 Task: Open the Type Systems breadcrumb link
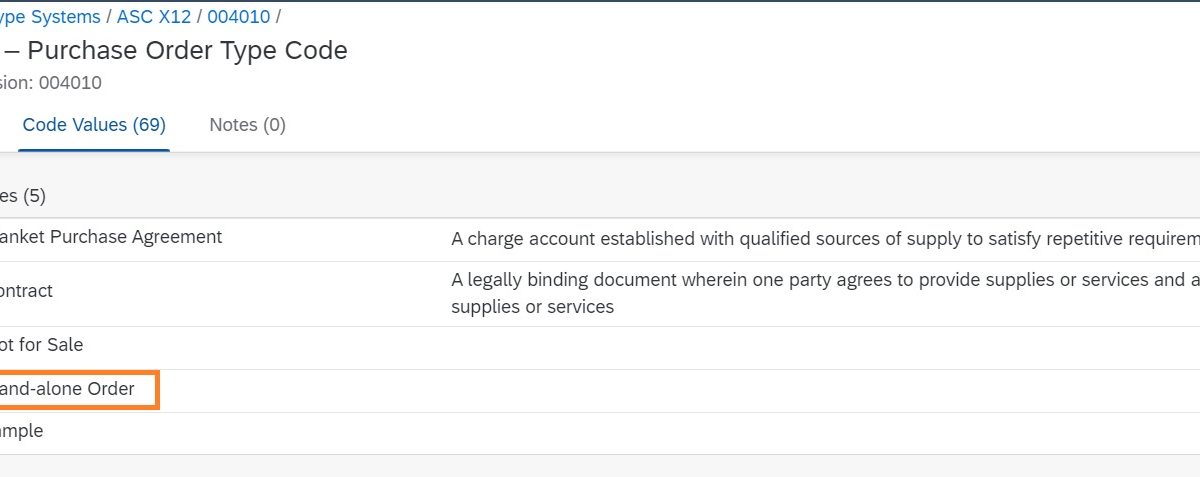point(50,17)
